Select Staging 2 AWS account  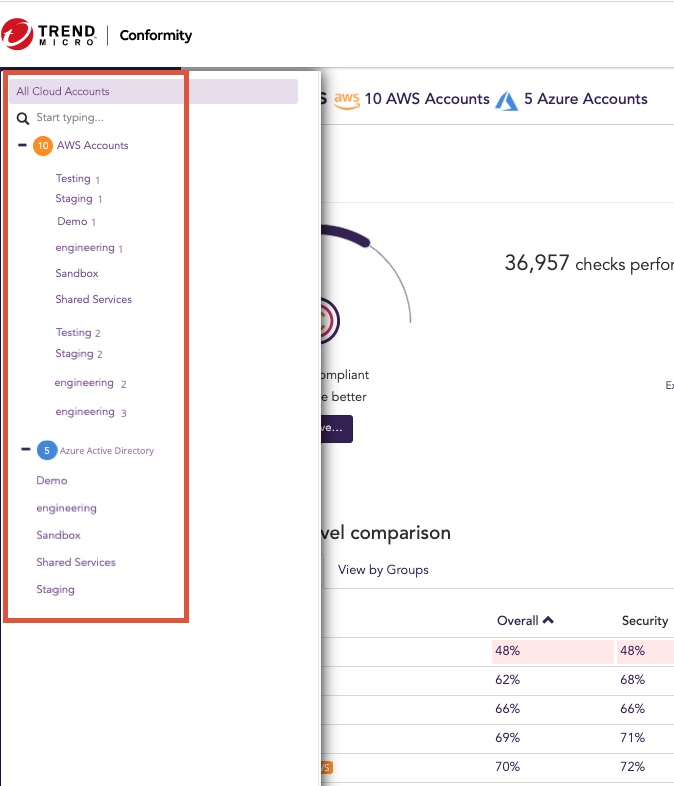pyautogui.click(x=79, y=354)
